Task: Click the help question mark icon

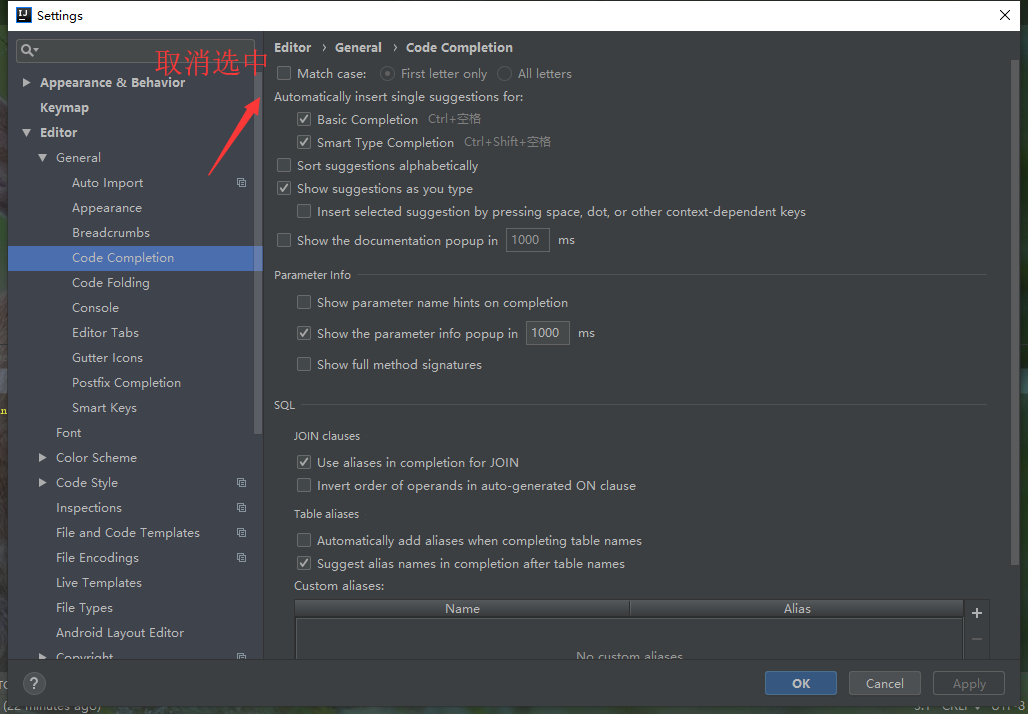Action: (34, 683)
